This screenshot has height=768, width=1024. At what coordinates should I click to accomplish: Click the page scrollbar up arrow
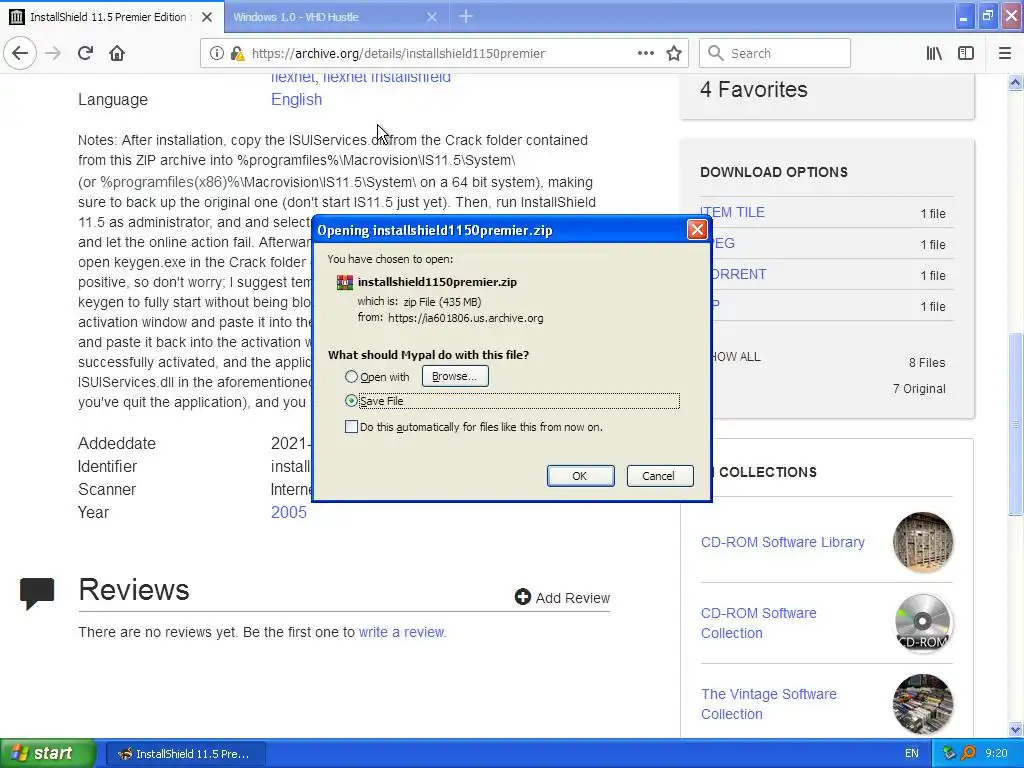(1016, 82)
